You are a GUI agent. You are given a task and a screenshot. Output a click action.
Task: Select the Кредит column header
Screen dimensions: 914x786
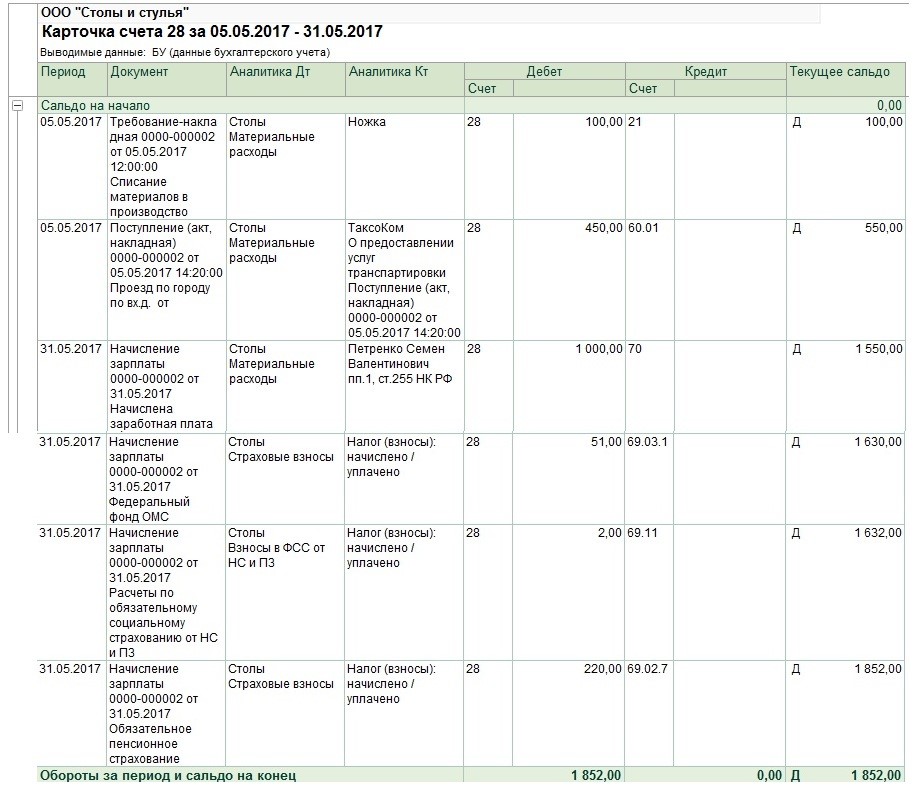point(705,71)
